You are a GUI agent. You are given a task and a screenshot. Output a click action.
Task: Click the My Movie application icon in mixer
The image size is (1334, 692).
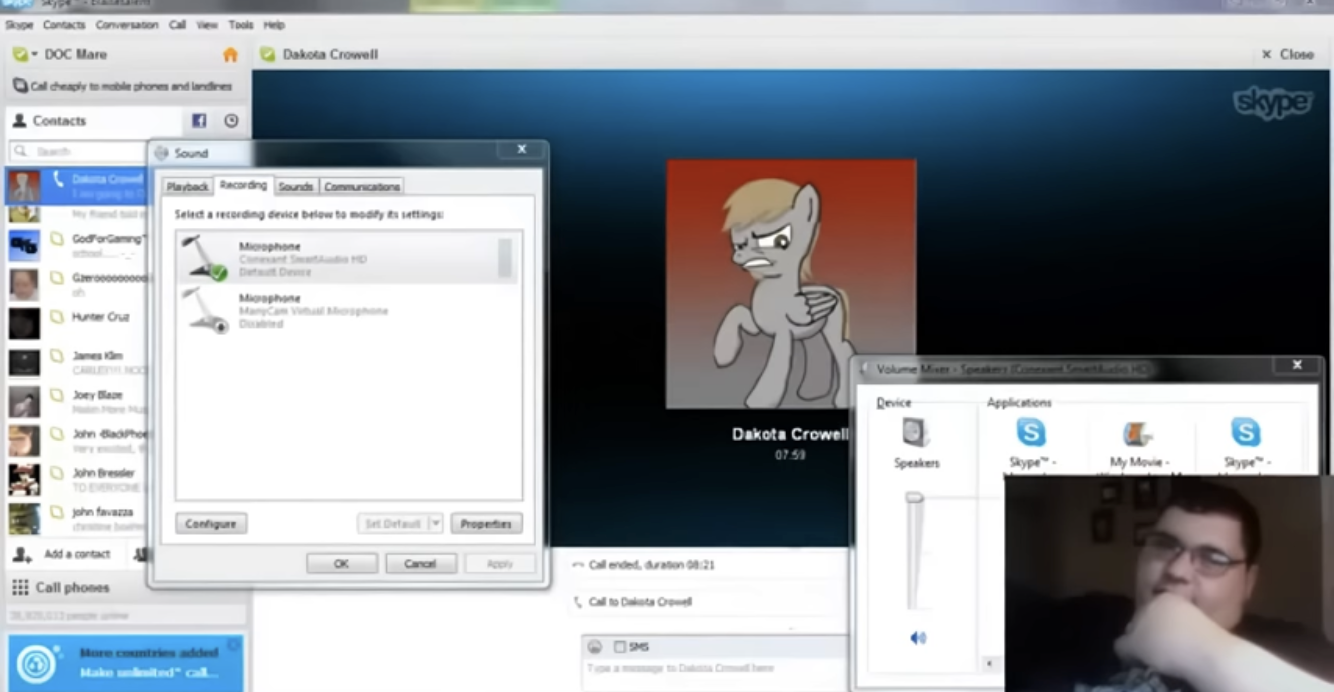pos(1138,434)
